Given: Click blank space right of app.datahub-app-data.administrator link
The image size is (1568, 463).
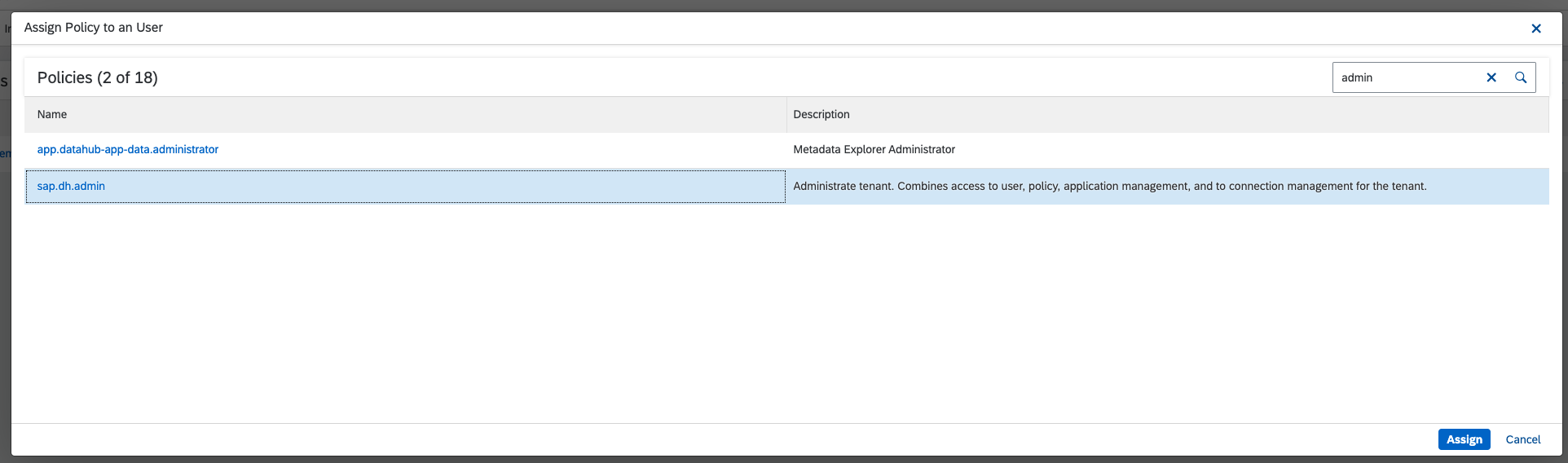Looking at the screenshot, I should [489, 149].
